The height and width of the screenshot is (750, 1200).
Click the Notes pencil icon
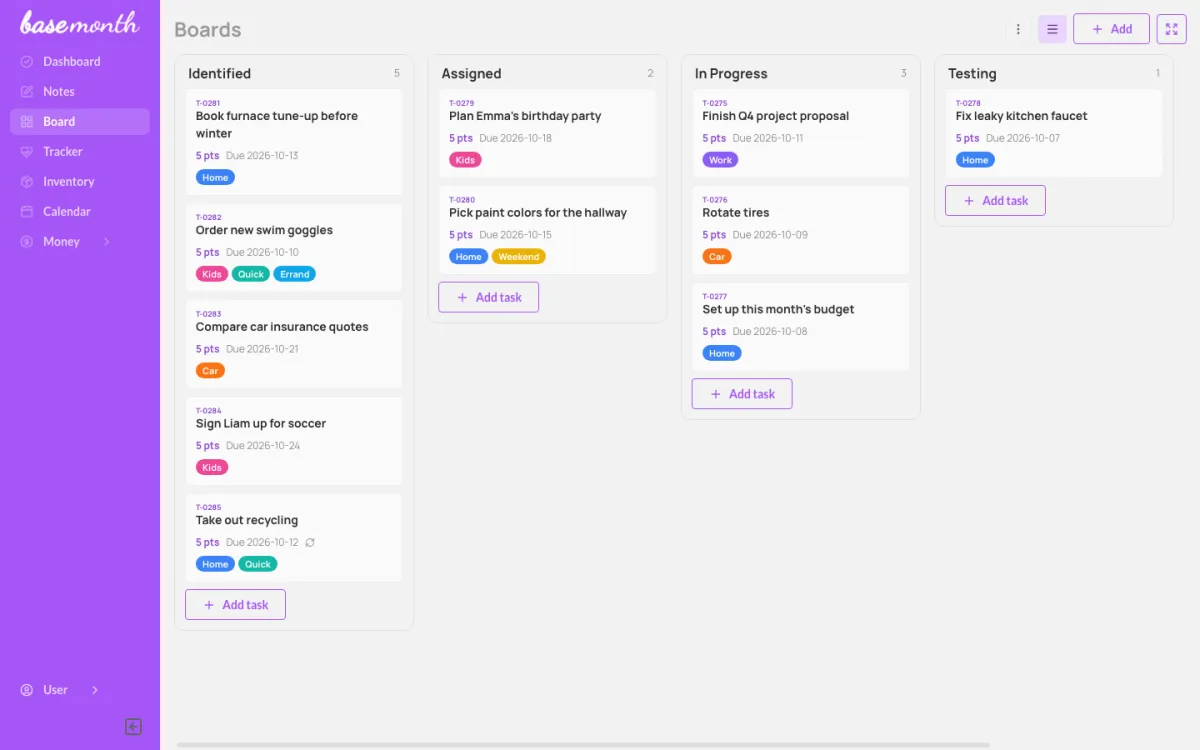pyautogui.click(x=27, y=91)
